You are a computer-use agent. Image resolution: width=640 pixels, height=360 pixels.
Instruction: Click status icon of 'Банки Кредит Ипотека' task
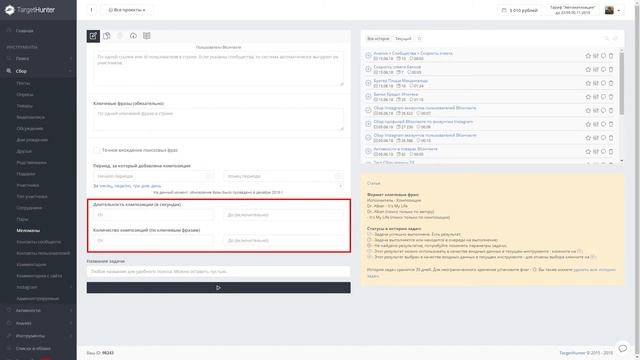[368, 97]
